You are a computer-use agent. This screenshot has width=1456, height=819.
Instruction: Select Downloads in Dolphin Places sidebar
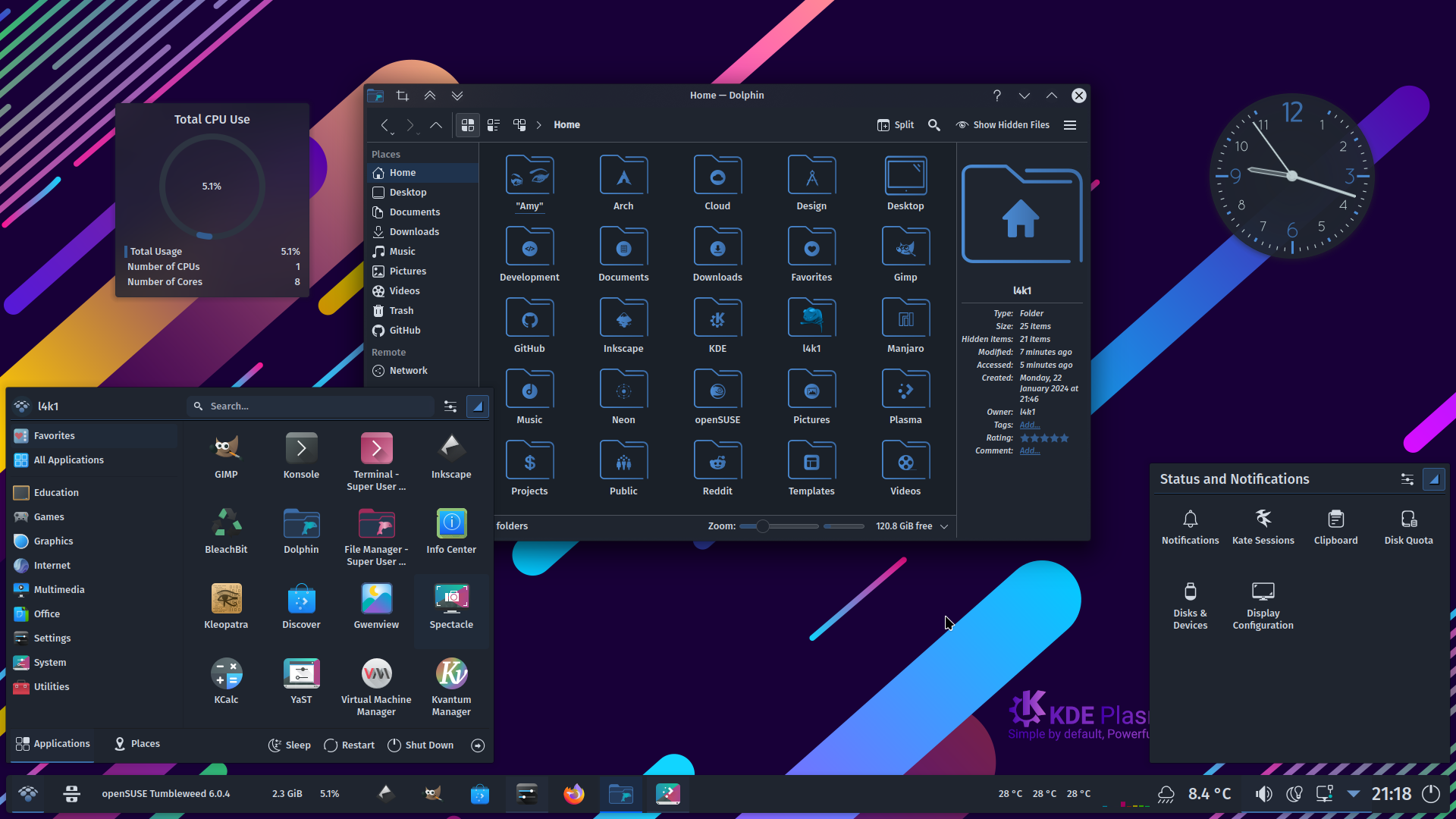(x=422, y=232)
